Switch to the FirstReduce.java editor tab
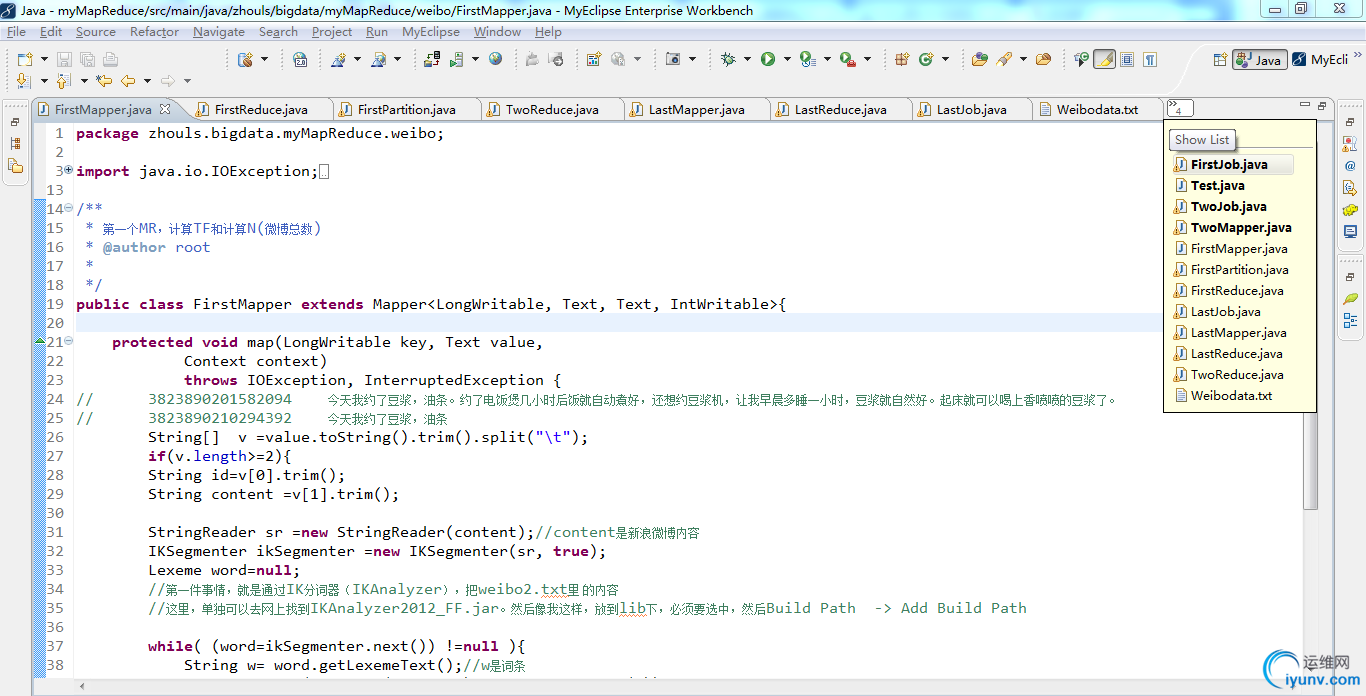1366x696 pixels. coord(261,110)
